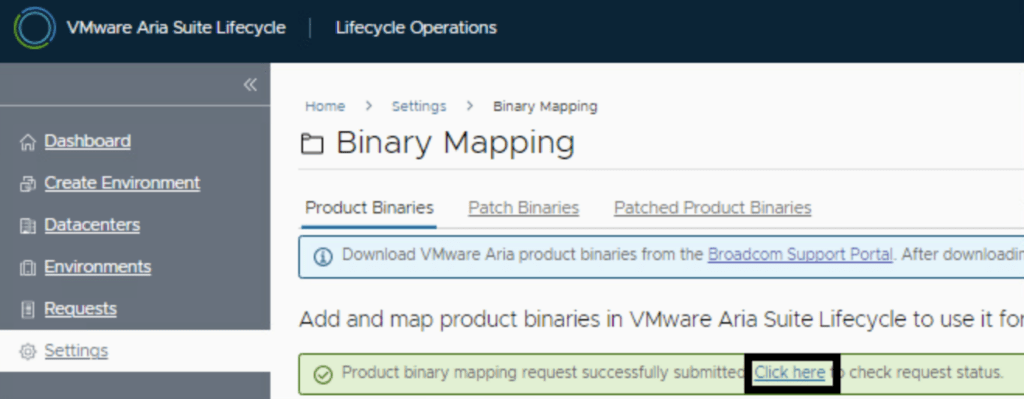Image resolution: width=1024 pixels, height=399 pixels.
Task: Click the Settings gear icon
Action: point(27,352)
